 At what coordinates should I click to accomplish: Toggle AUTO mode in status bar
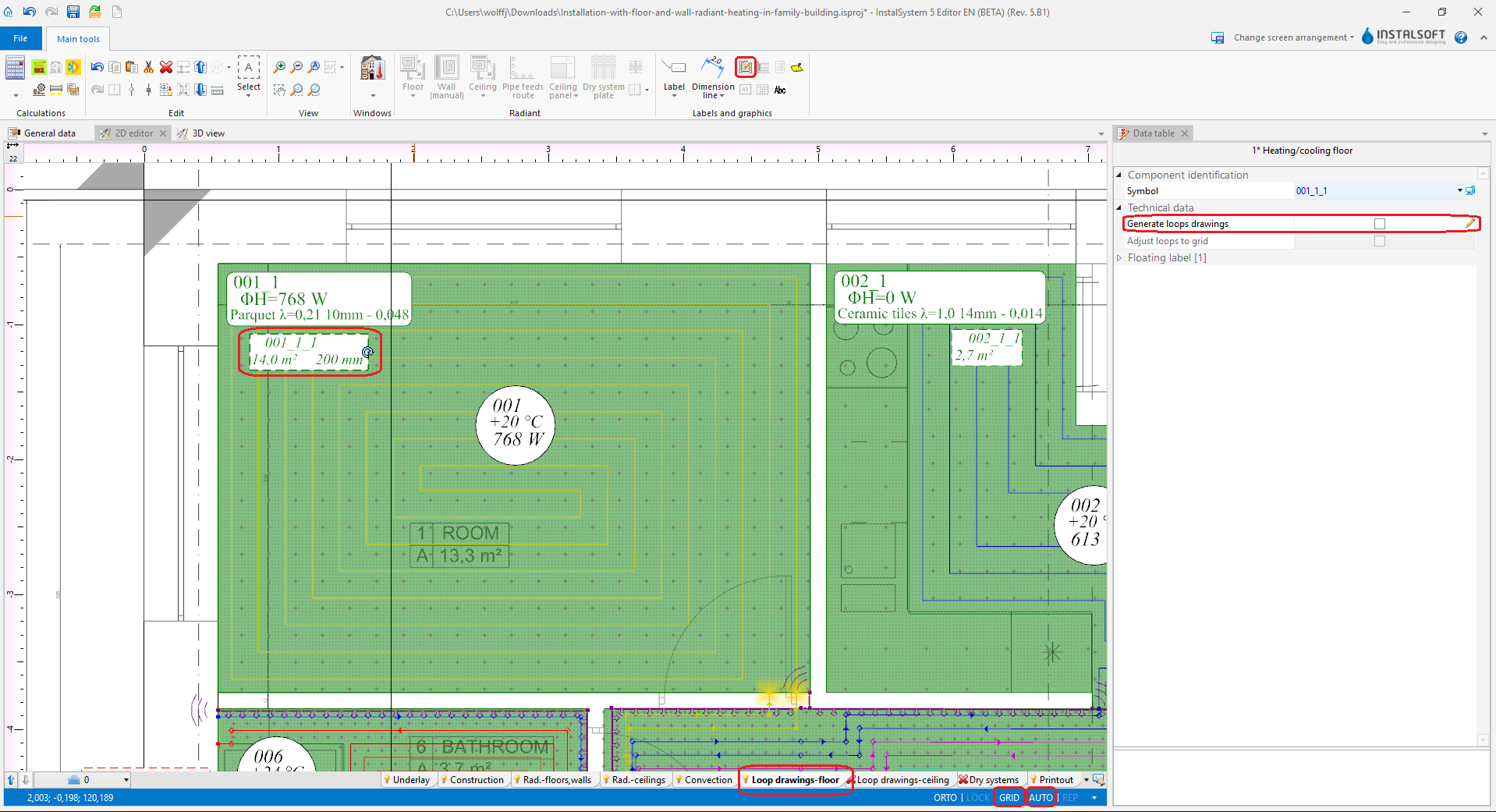pos(1040,798)
